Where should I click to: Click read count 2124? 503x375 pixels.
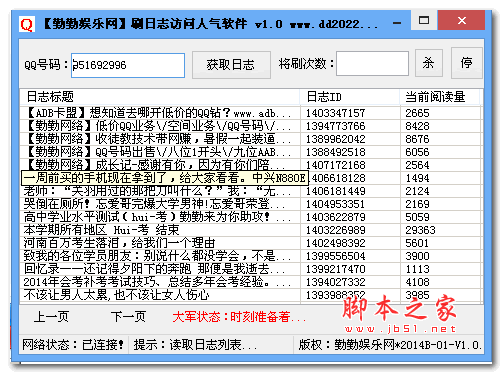(x=417, y=191)
